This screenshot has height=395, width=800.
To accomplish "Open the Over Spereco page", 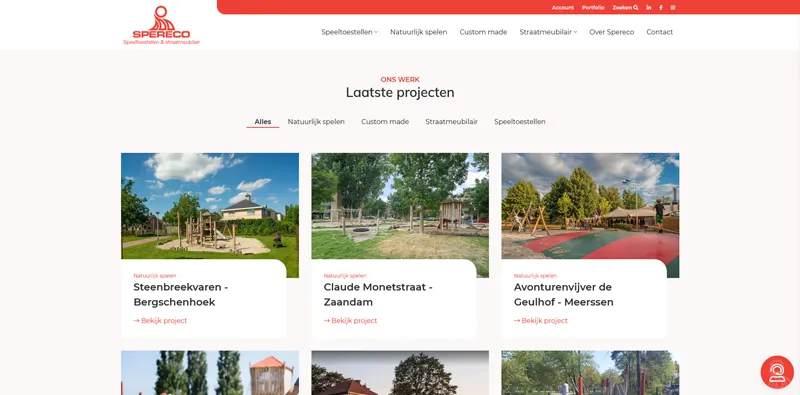I will (x=611, y=32).
